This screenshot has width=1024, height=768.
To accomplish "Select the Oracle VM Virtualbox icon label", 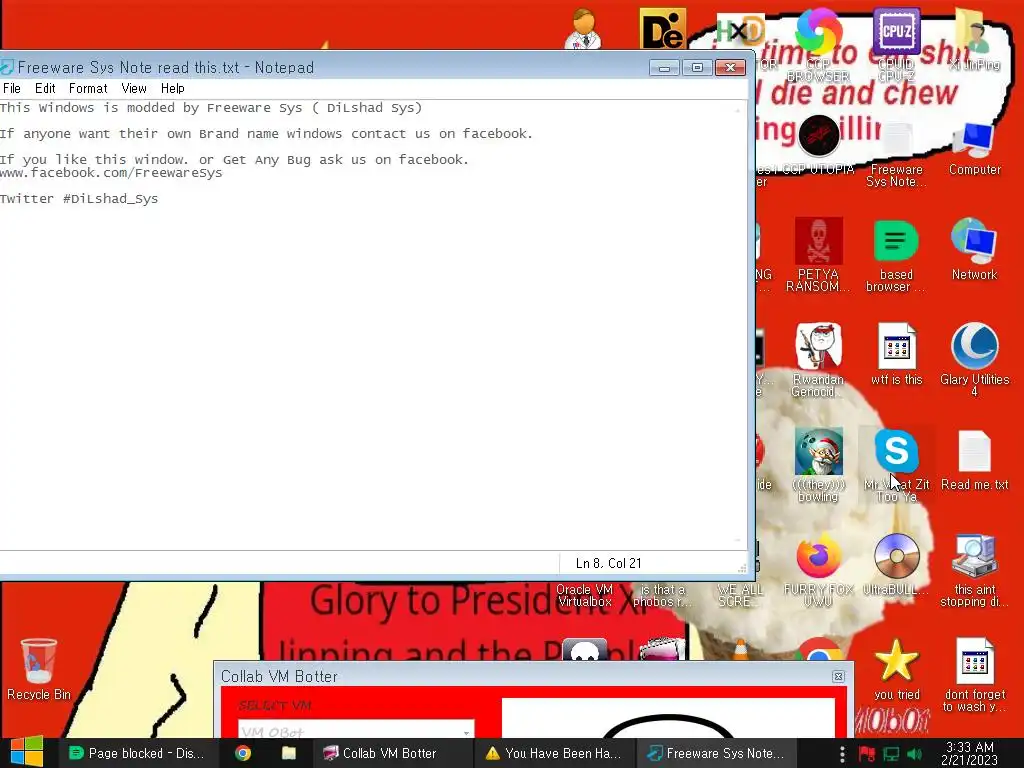I will point(584,596).
